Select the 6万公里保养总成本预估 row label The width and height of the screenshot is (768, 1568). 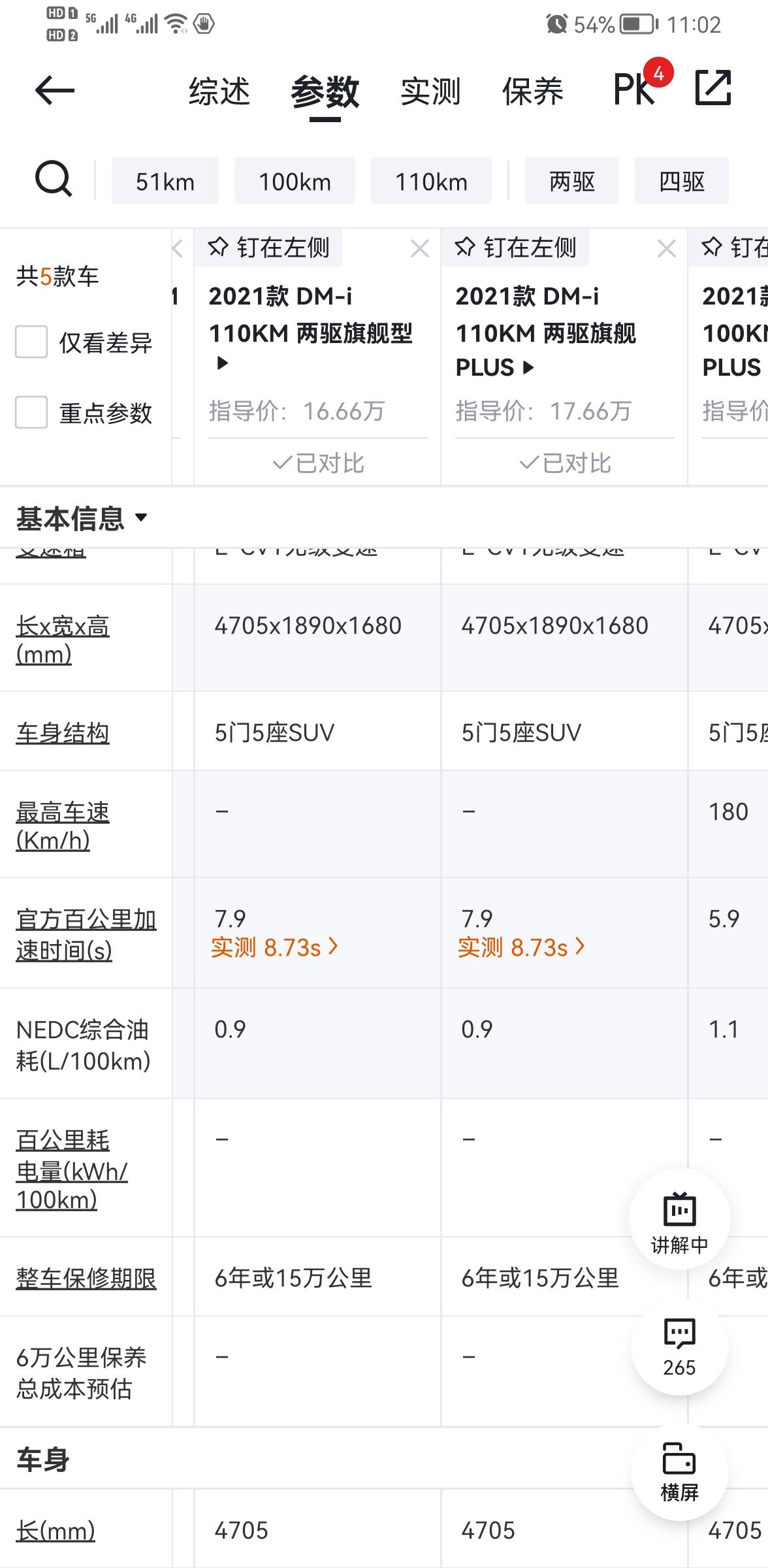click(x=81, y=1373)
